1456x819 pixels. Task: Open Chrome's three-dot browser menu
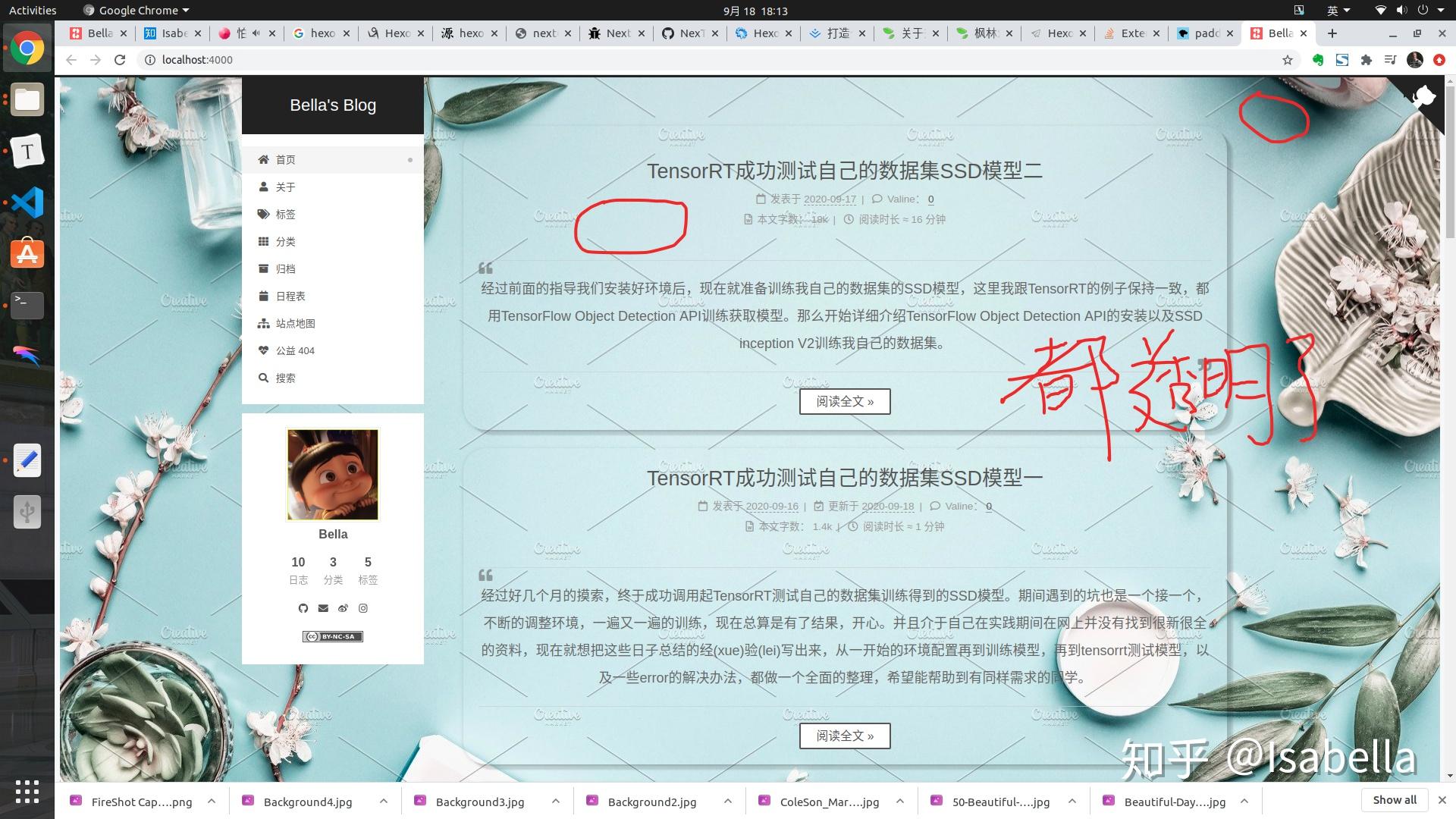[x=1439, y=59]
